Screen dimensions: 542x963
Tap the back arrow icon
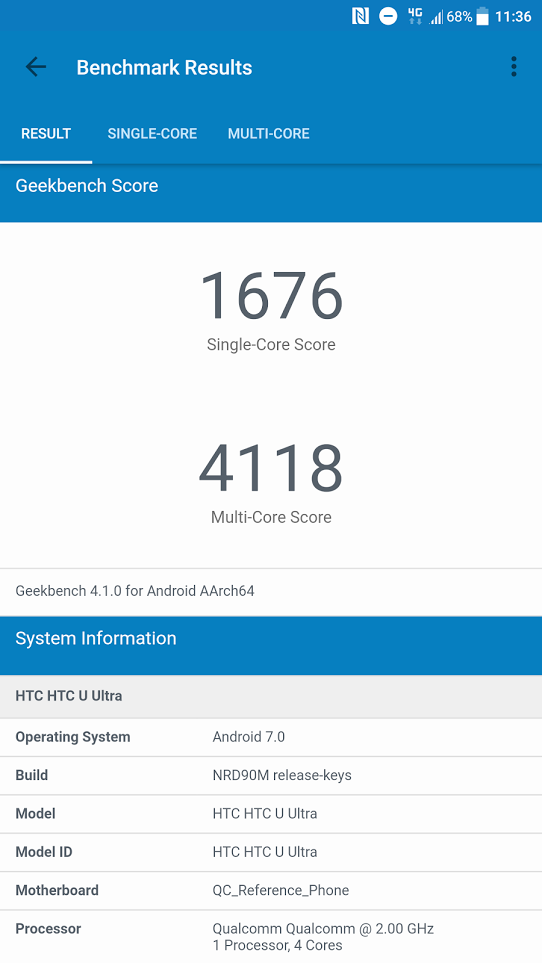[36, 67]
